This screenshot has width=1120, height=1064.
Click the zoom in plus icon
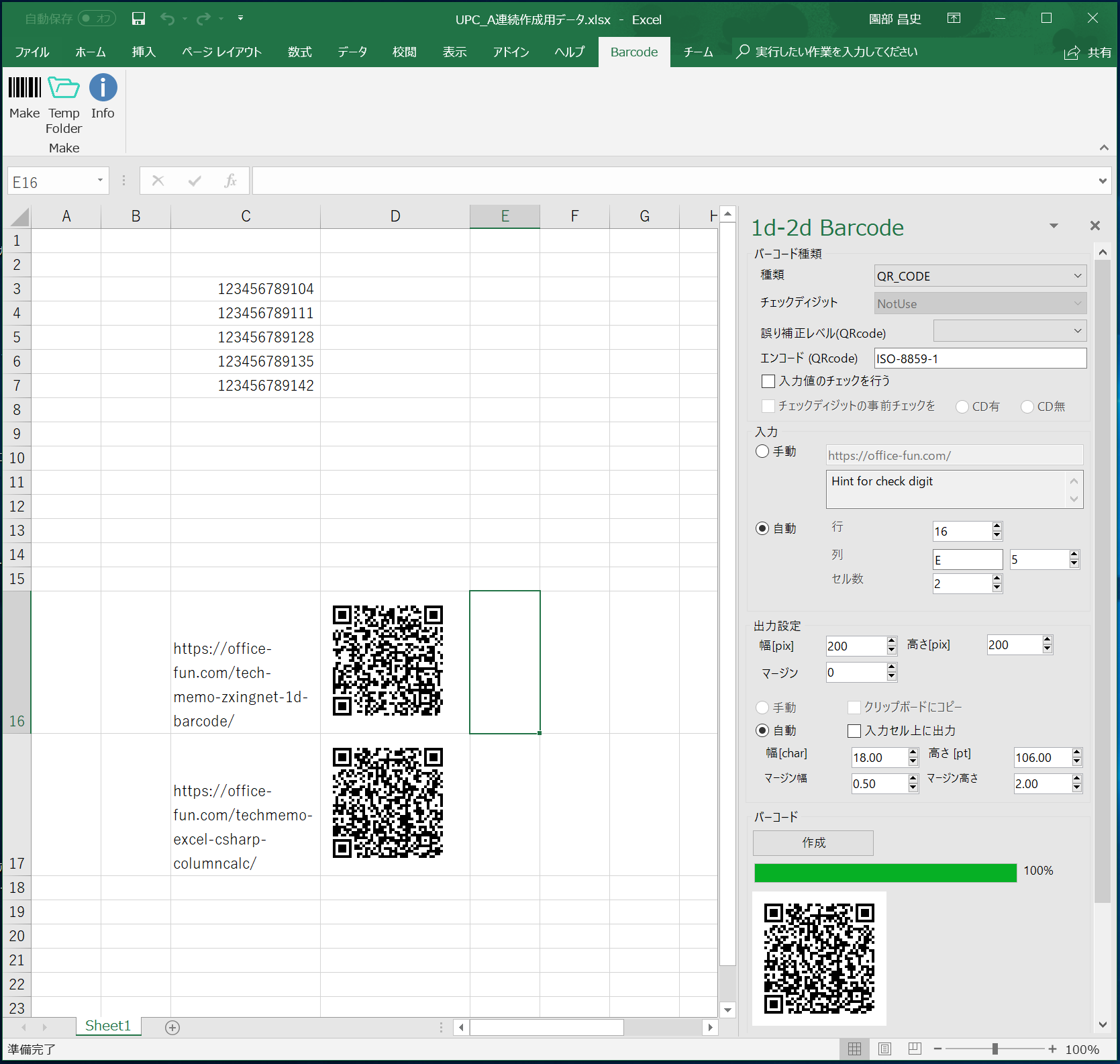click(x=1052, y=1049)
